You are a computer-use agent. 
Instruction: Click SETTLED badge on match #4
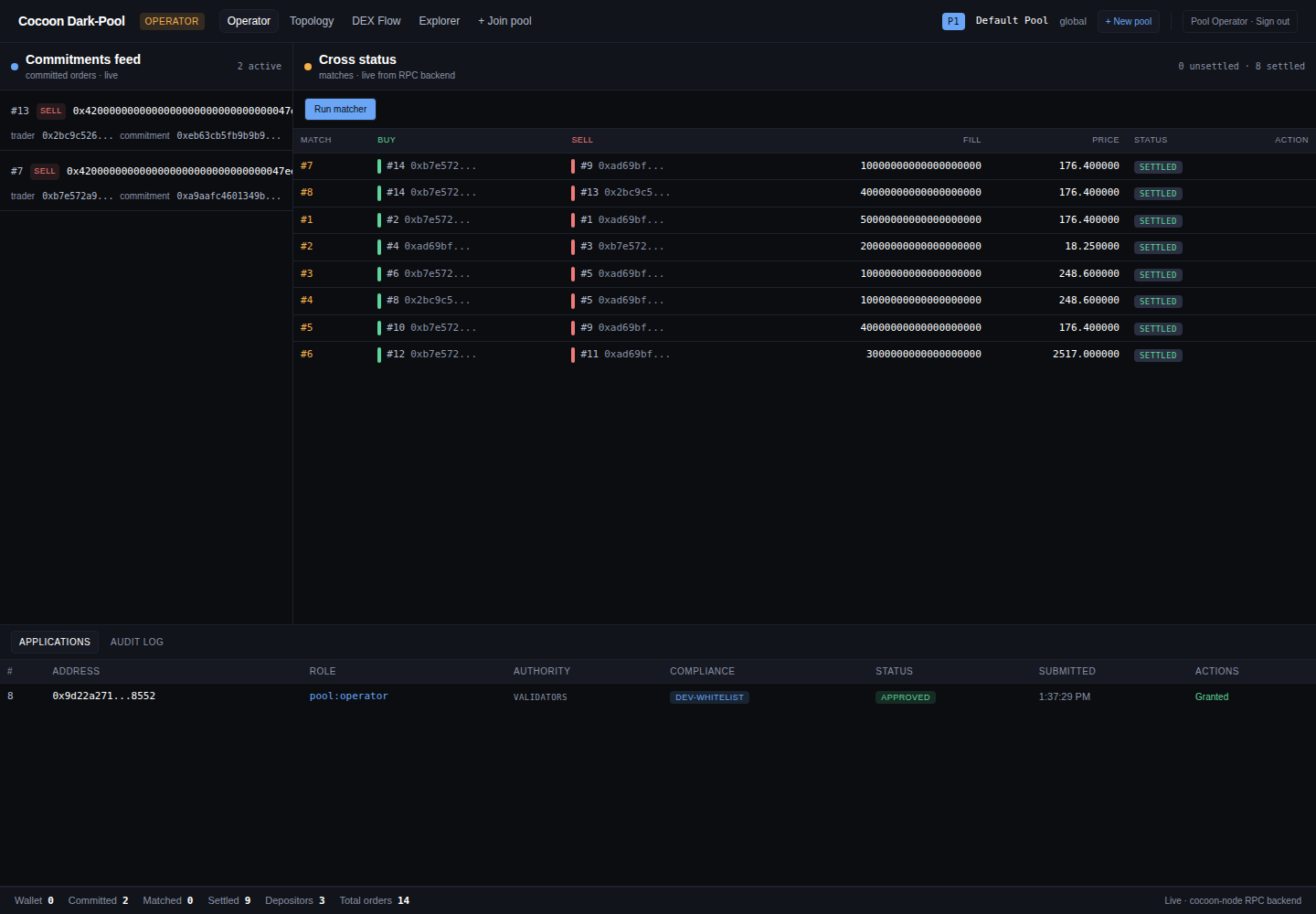1158,301
